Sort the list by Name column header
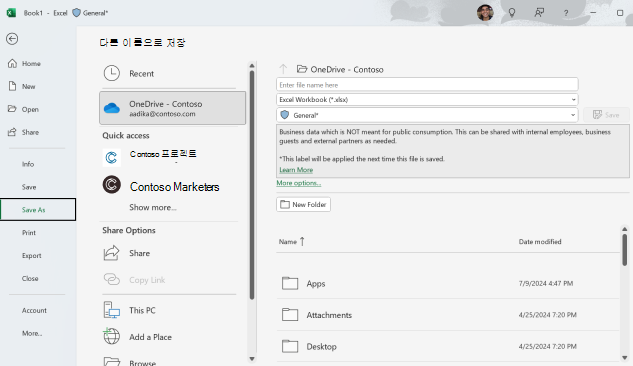633x366 pixels. pyautogui.click(x=288, y=242)
